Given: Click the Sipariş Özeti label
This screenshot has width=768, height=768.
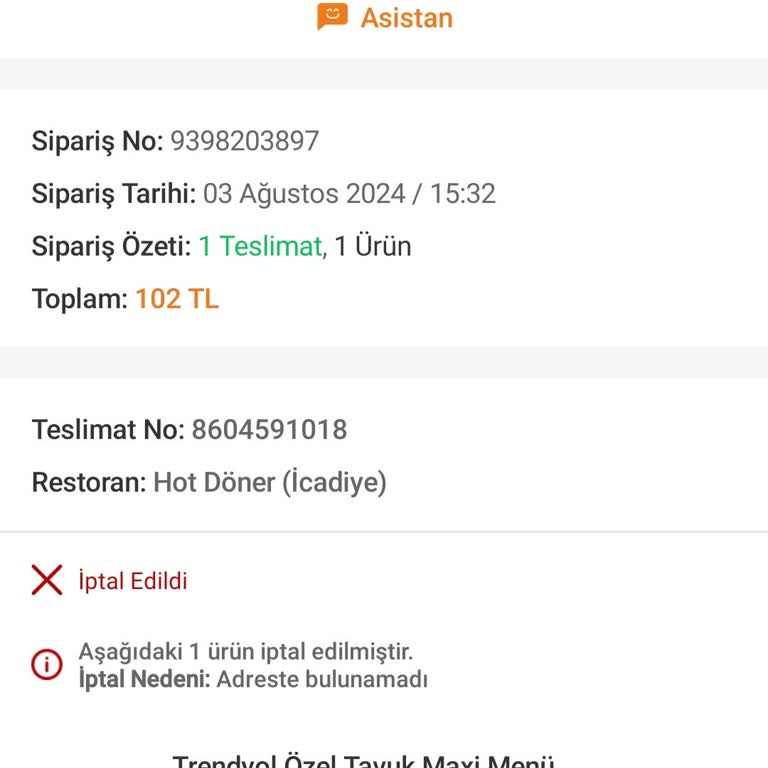Looking at the screenshot, I should (x=111, y=246).
